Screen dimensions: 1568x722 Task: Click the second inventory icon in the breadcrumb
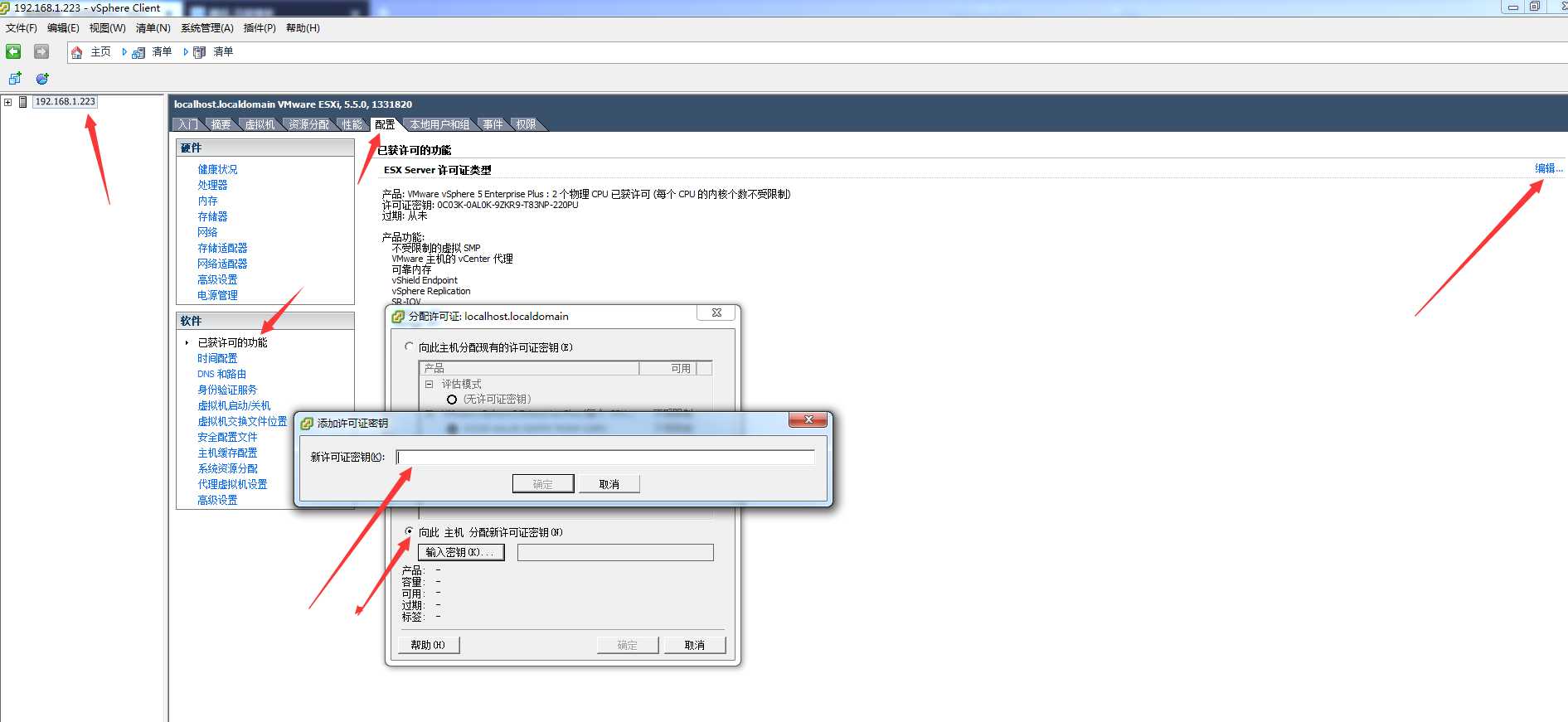pyautogui.click(x=199, y=52)
